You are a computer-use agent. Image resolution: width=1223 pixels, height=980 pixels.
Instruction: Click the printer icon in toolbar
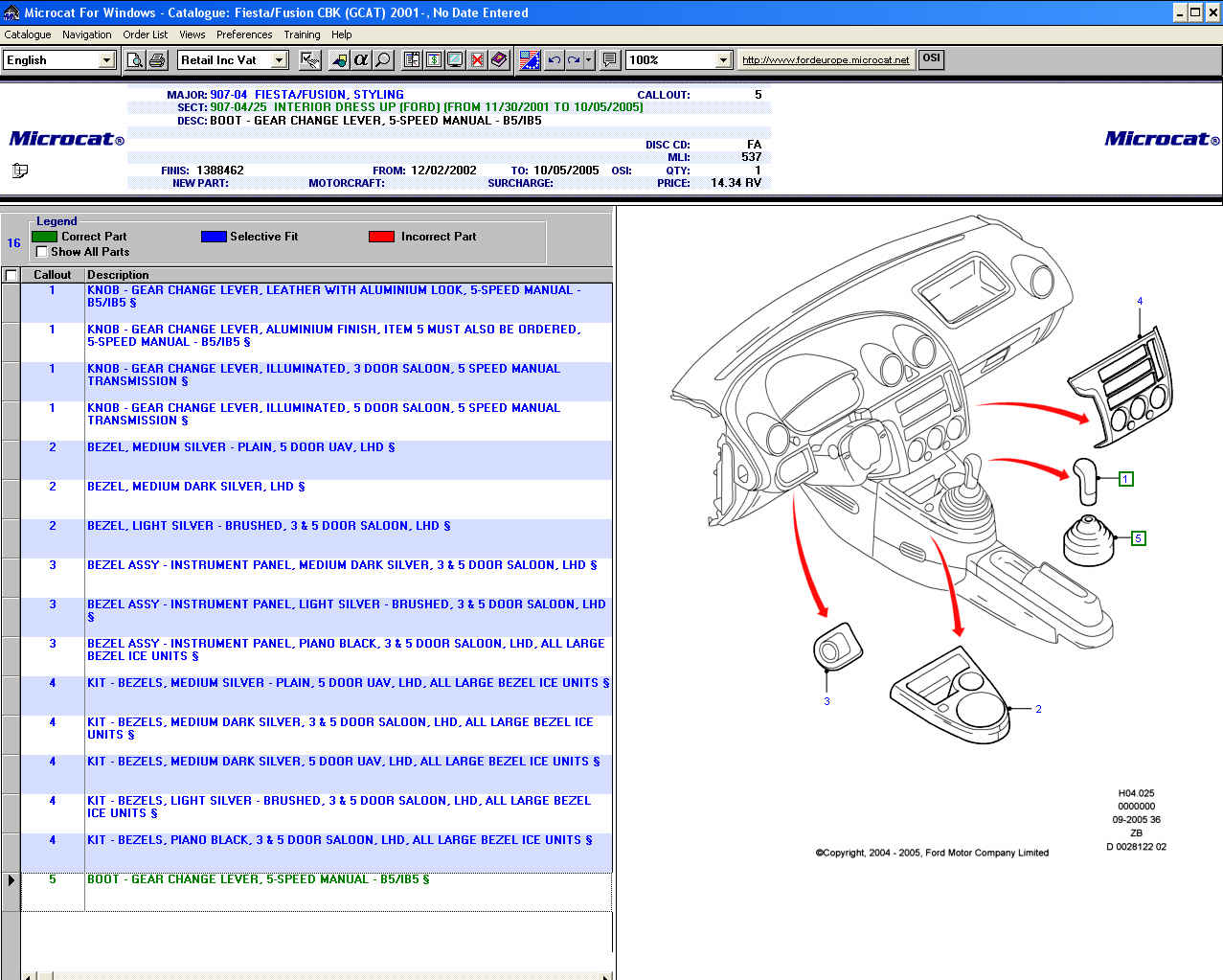tap(157, 60)
